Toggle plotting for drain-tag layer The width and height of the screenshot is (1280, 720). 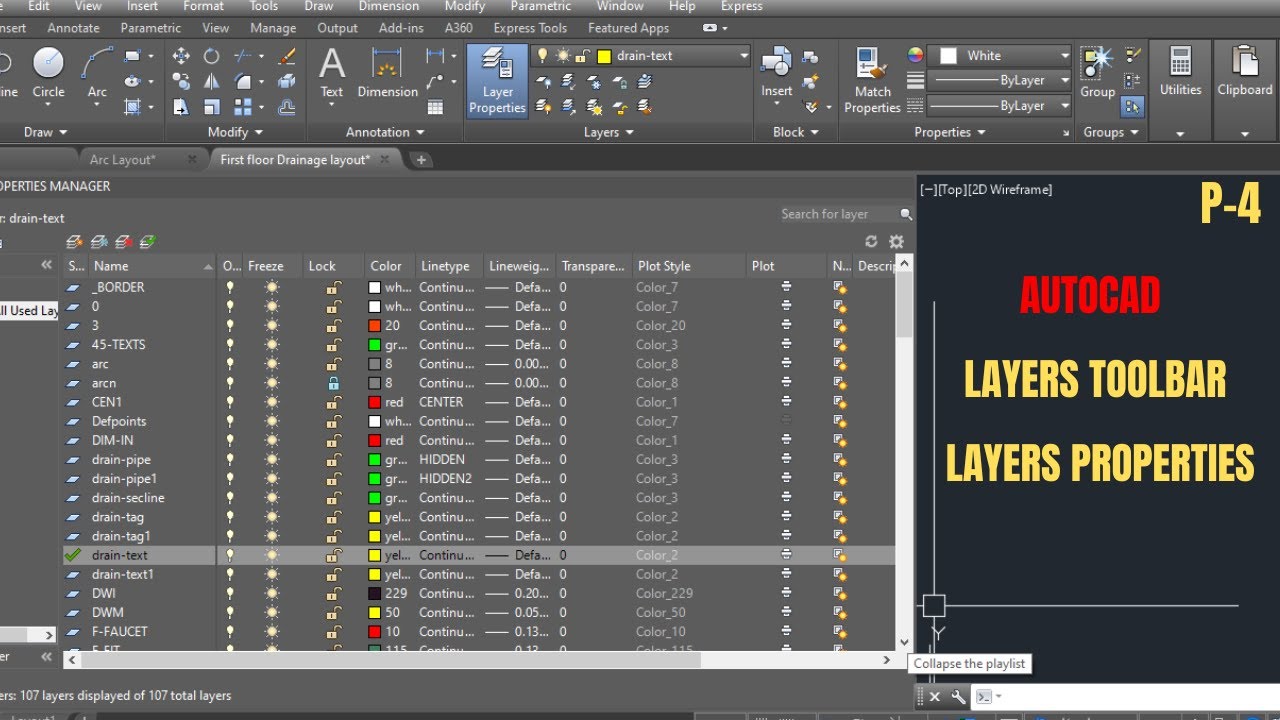[x=786, y=517]
